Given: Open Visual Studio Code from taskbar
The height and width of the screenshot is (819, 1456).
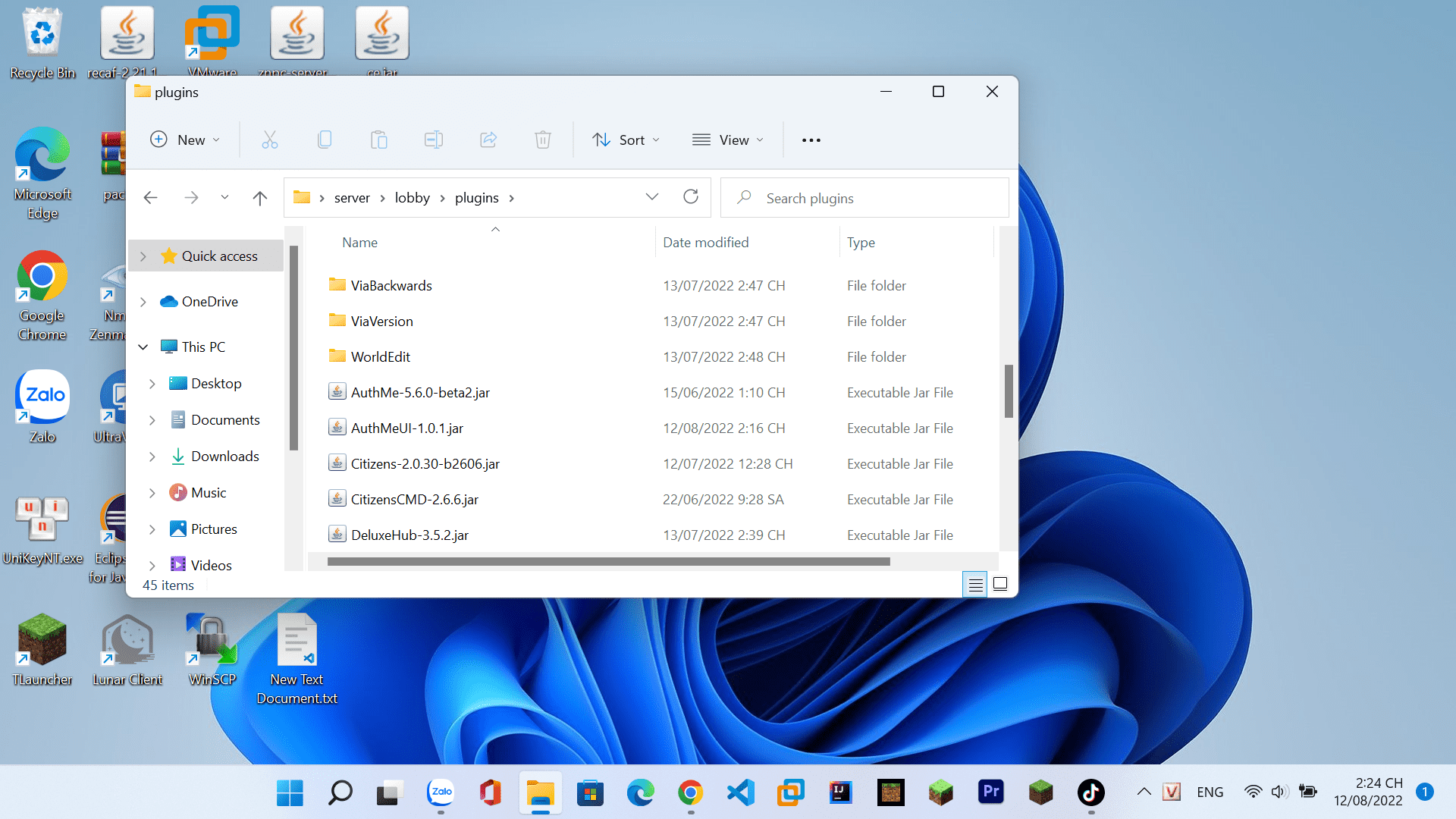Looking at the screenshot, I should (x=740, y=792).
